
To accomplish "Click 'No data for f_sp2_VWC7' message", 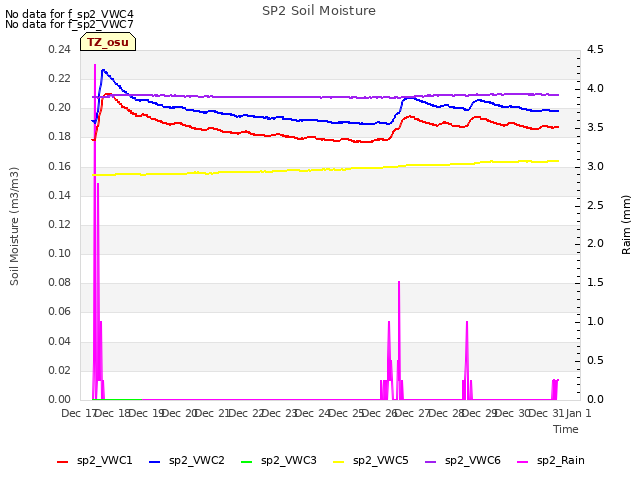I will click(69, 24).
